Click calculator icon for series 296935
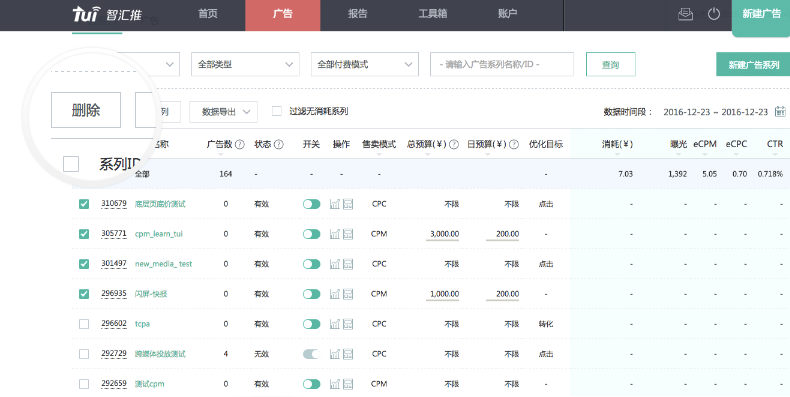Image resolution: width=790 pixels, height=397 pixels. point(348,294)
